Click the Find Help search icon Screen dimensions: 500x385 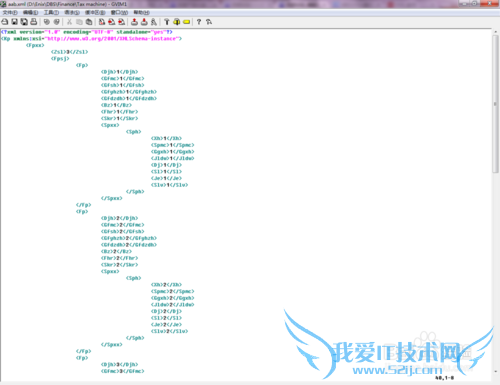pyautogui.click(x=209, y=22)
